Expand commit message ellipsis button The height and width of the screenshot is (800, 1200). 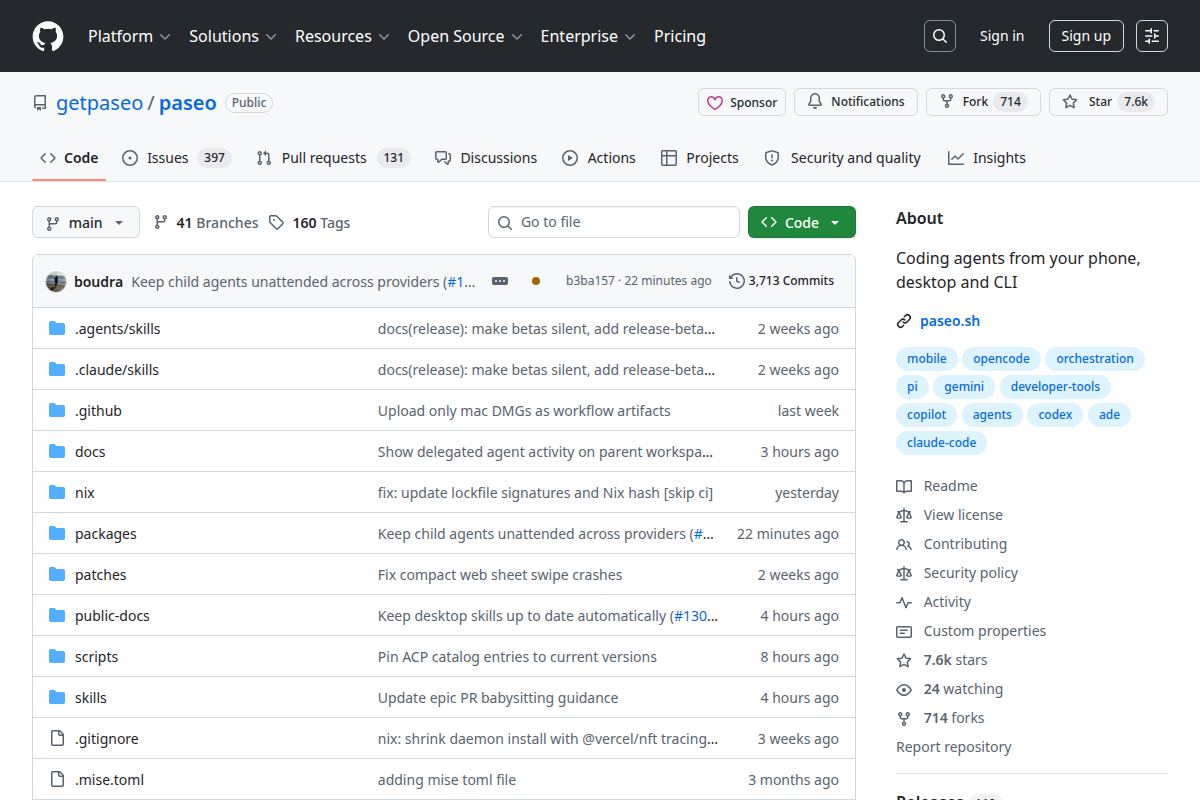coord(500,281)
